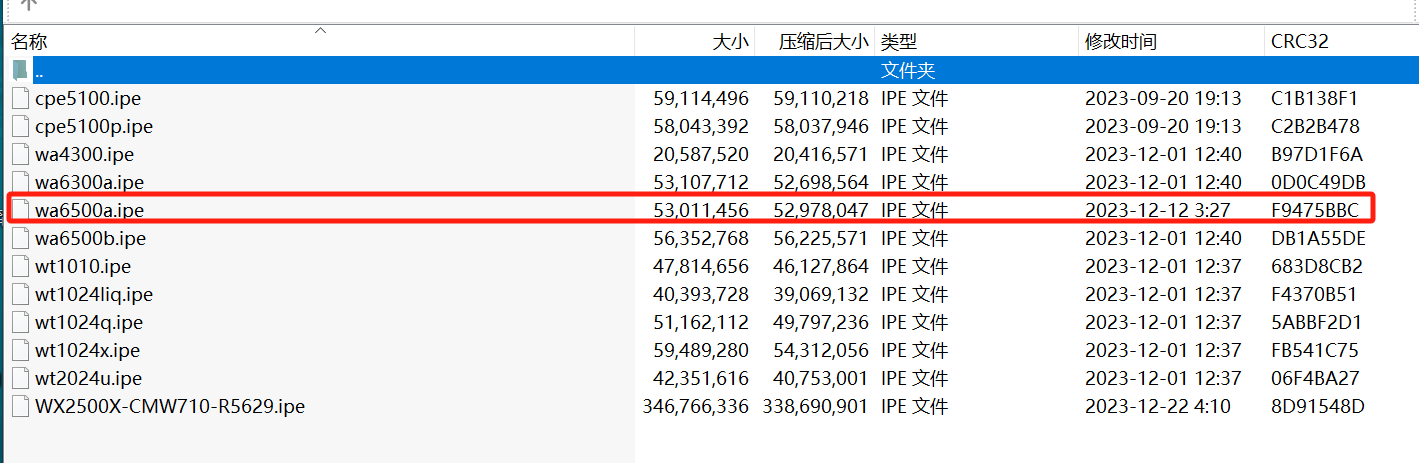The height and width of the screenshot is (463, 1419).
Task: Sort by the 压缩后大小 column header
Action: pos(824,42)
